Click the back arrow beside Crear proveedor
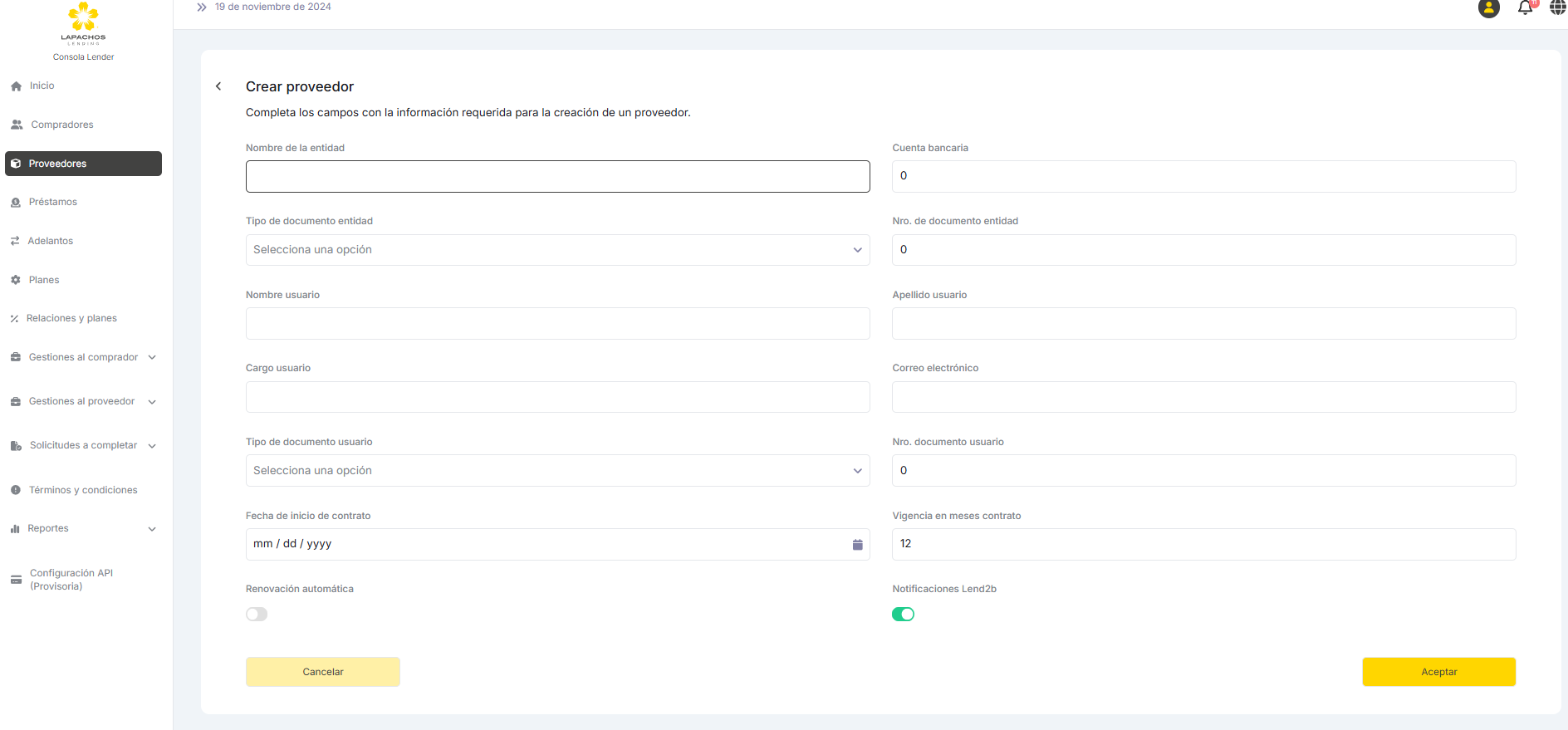The width and height of the screenshot is (1568, 730). pyautogui.click(x=218, y=86)
